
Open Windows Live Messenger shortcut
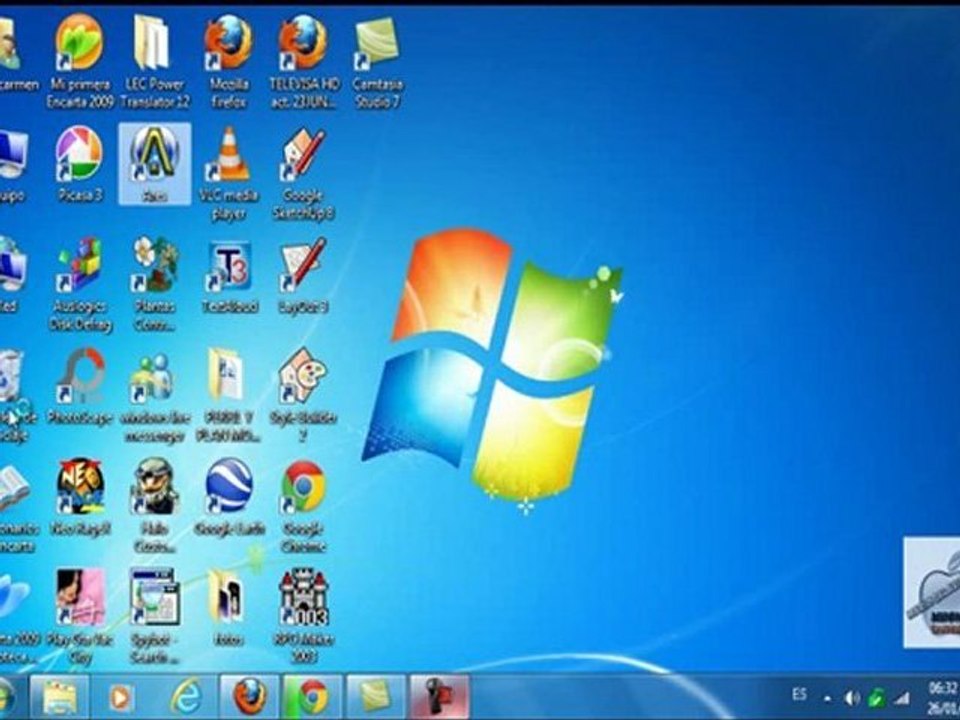[154, 396]
